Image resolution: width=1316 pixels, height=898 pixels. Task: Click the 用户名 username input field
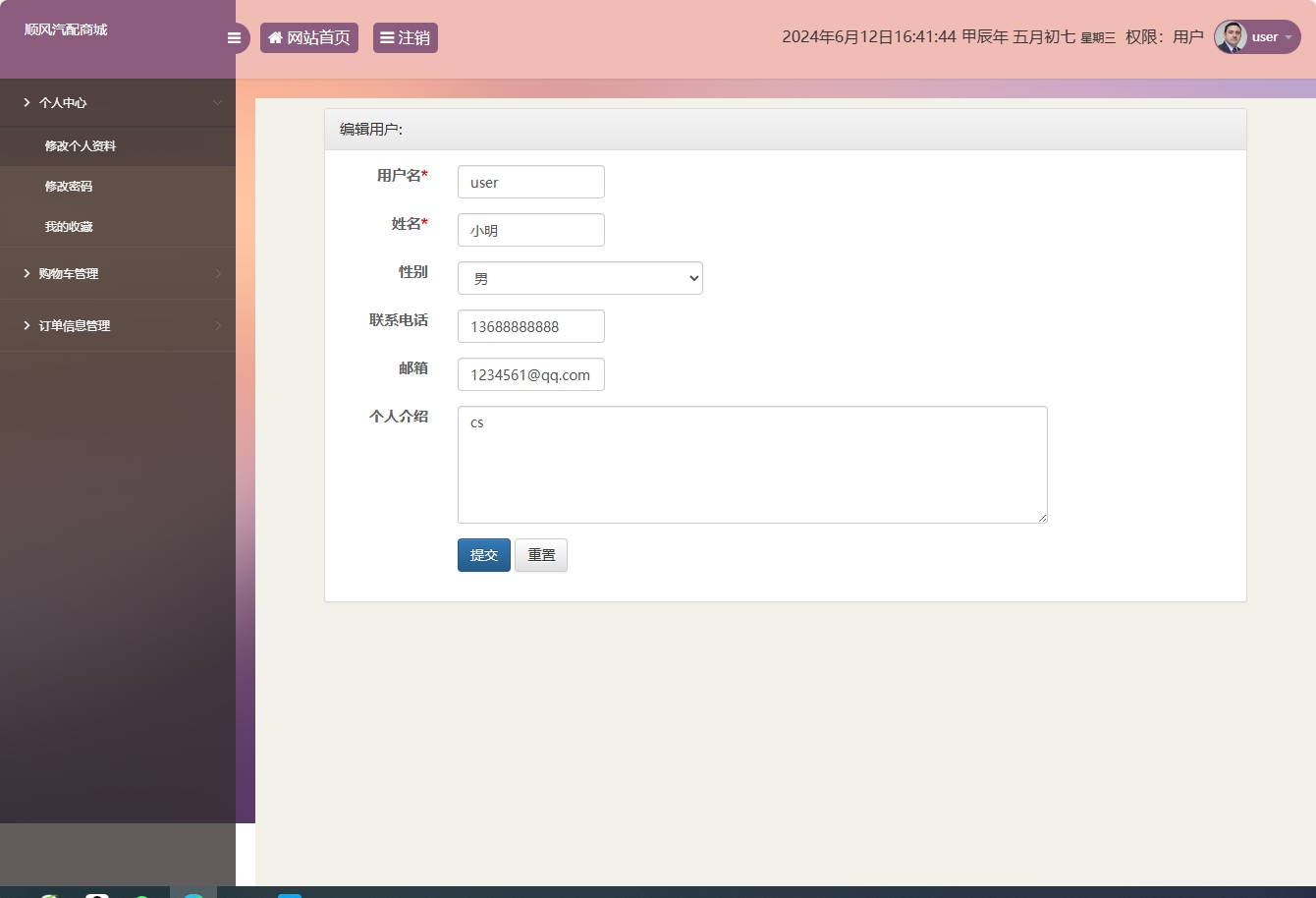pos(530,182)
